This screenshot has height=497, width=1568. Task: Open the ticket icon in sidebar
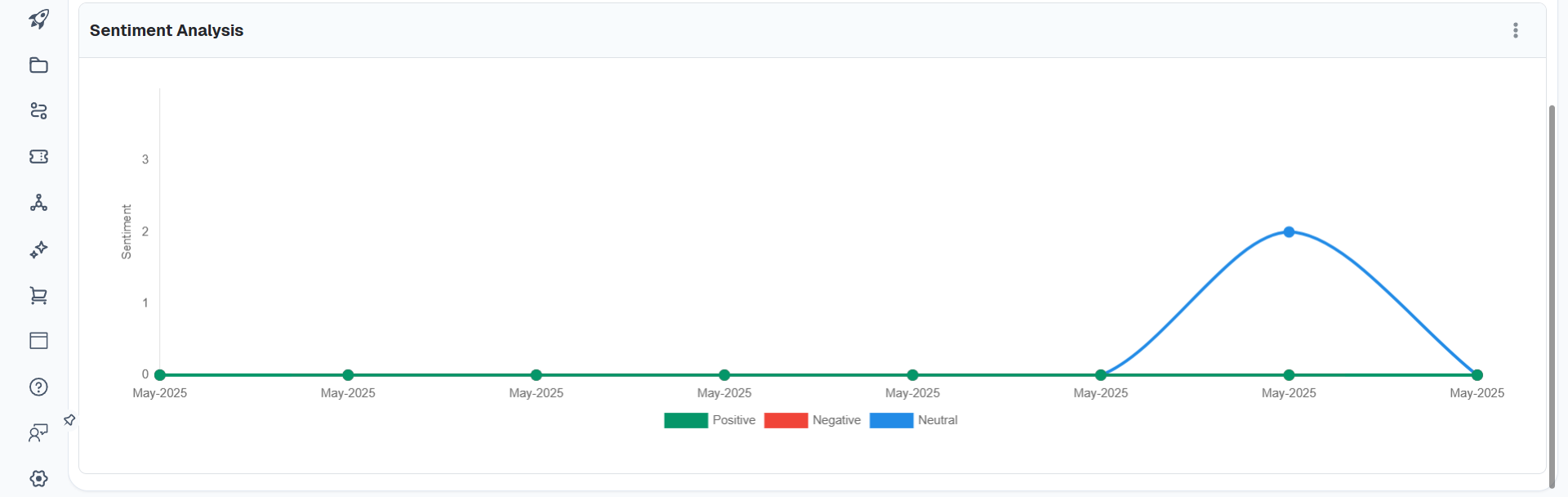click(38, 156)
